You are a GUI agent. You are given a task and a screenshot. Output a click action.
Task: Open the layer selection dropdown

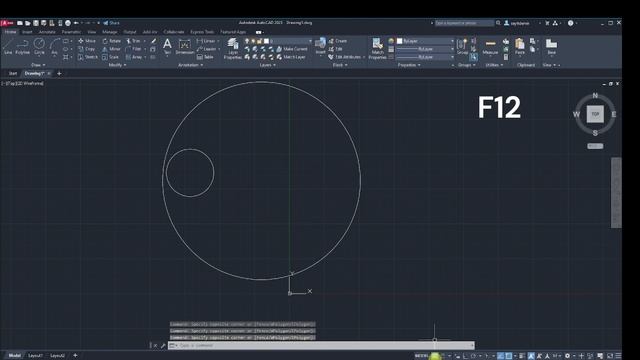[x=278, y=41]
